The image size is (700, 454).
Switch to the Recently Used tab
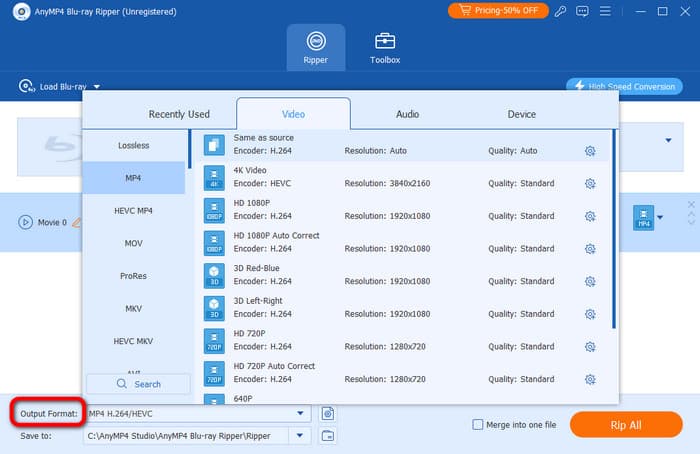[179, 114]
